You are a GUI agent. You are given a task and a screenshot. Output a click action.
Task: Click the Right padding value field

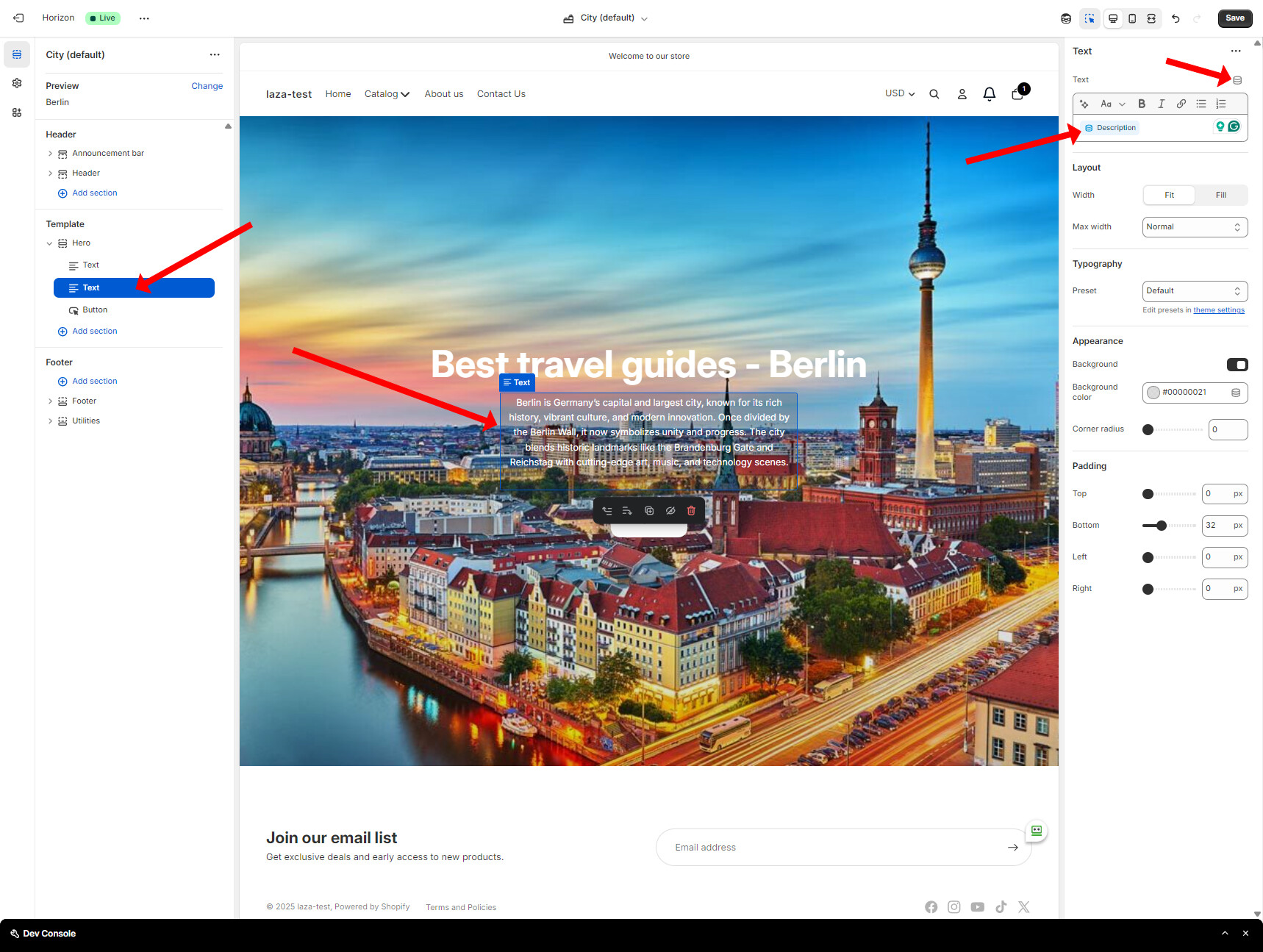1225,589
